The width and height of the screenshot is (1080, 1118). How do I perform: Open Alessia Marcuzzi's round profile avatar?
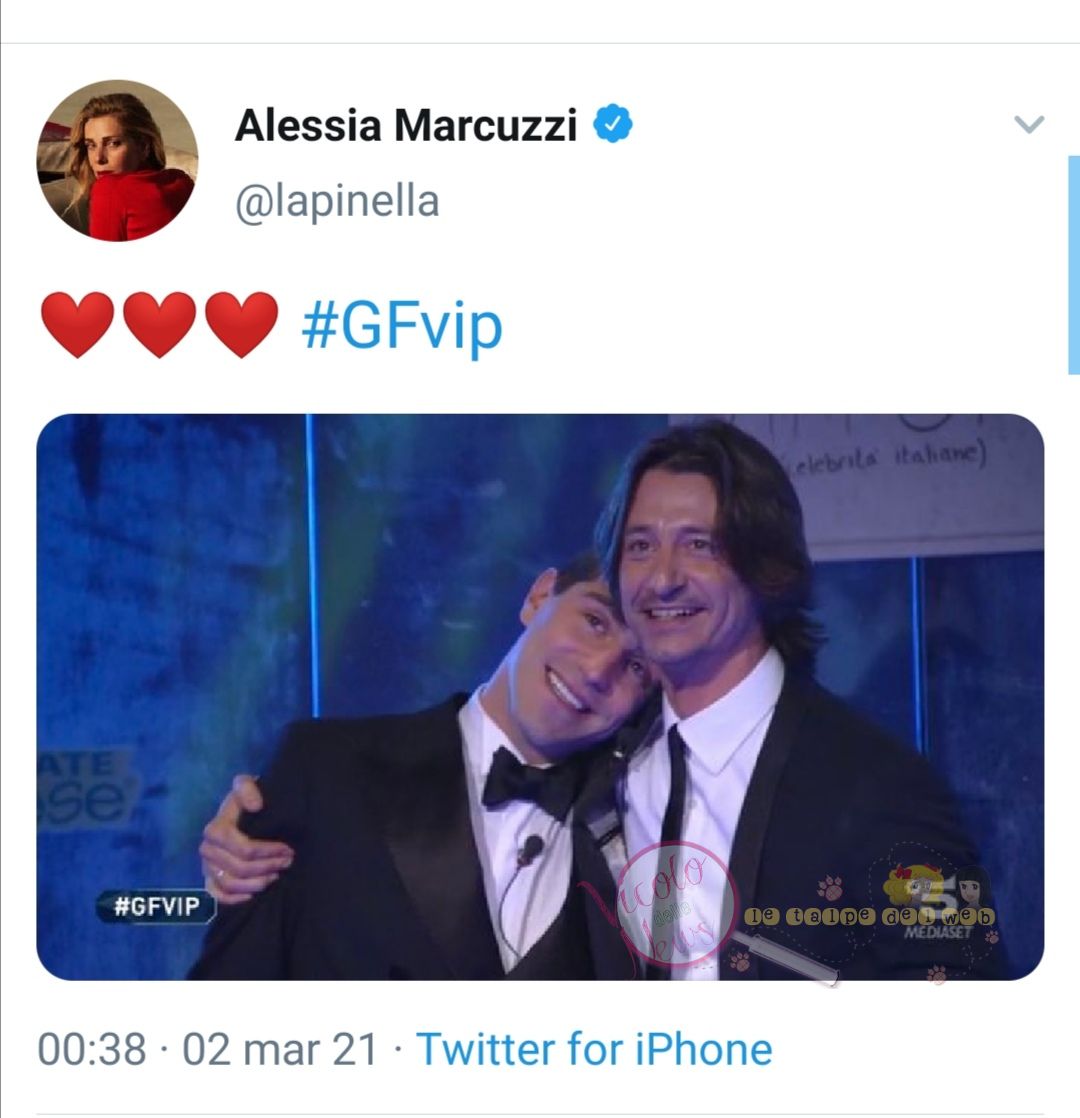click(118, 160)
